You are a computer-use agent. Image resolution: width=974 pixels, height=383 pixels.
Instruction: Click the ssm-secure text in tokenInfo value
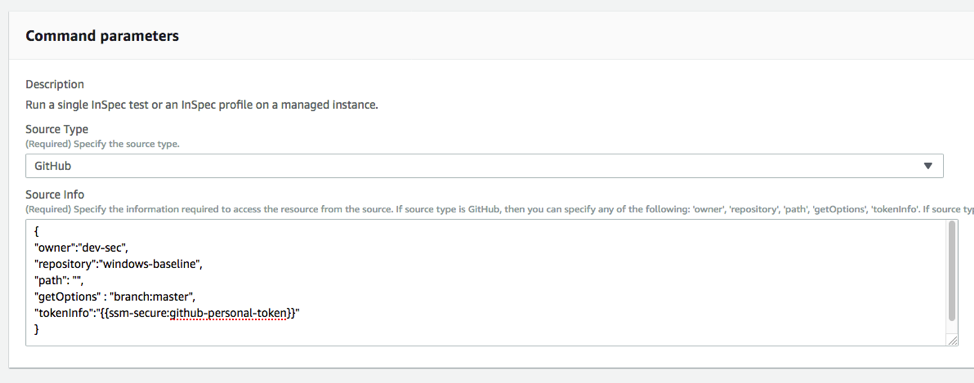137,313
